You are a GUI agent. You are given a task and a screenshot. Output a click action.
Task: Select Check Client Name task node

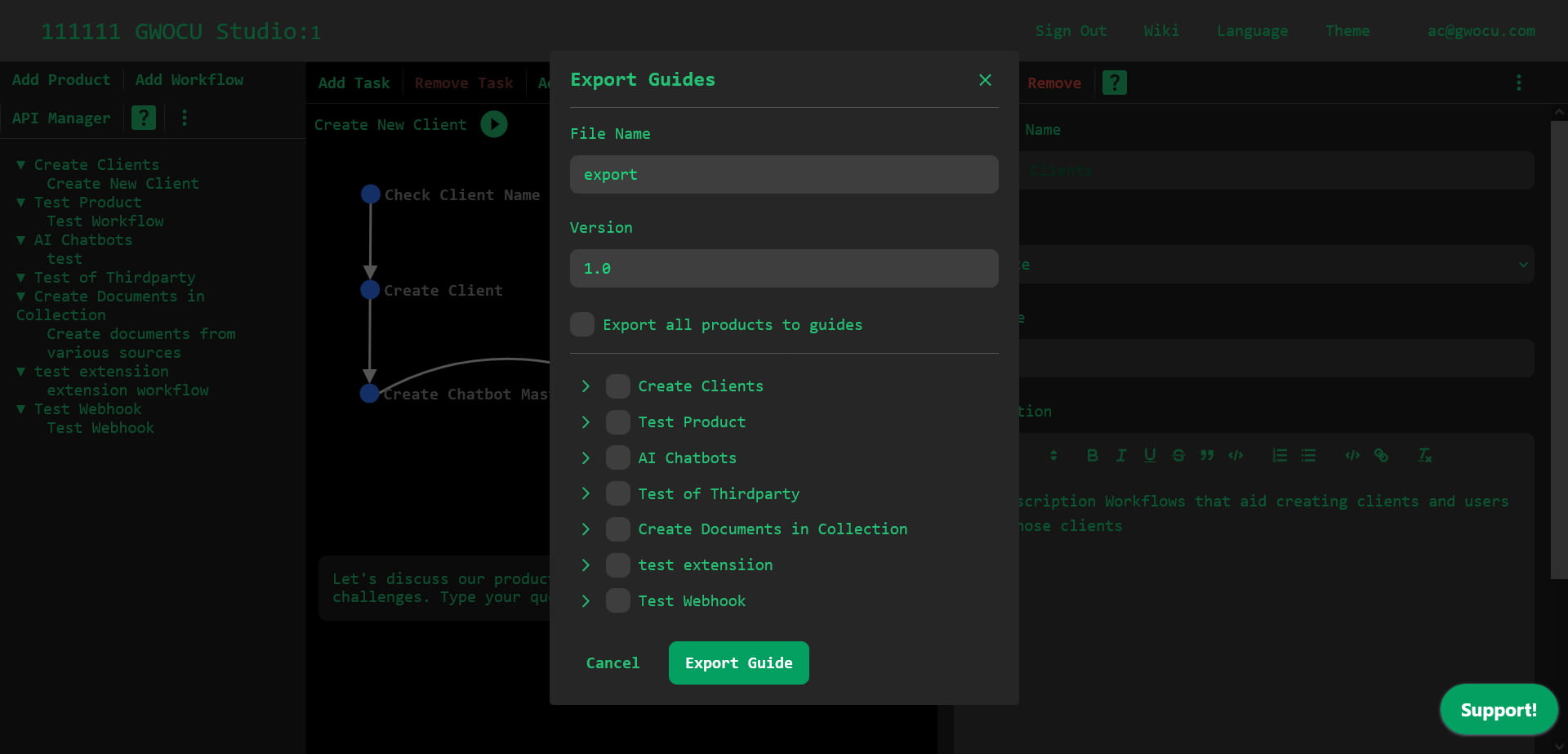coord(370,194)
